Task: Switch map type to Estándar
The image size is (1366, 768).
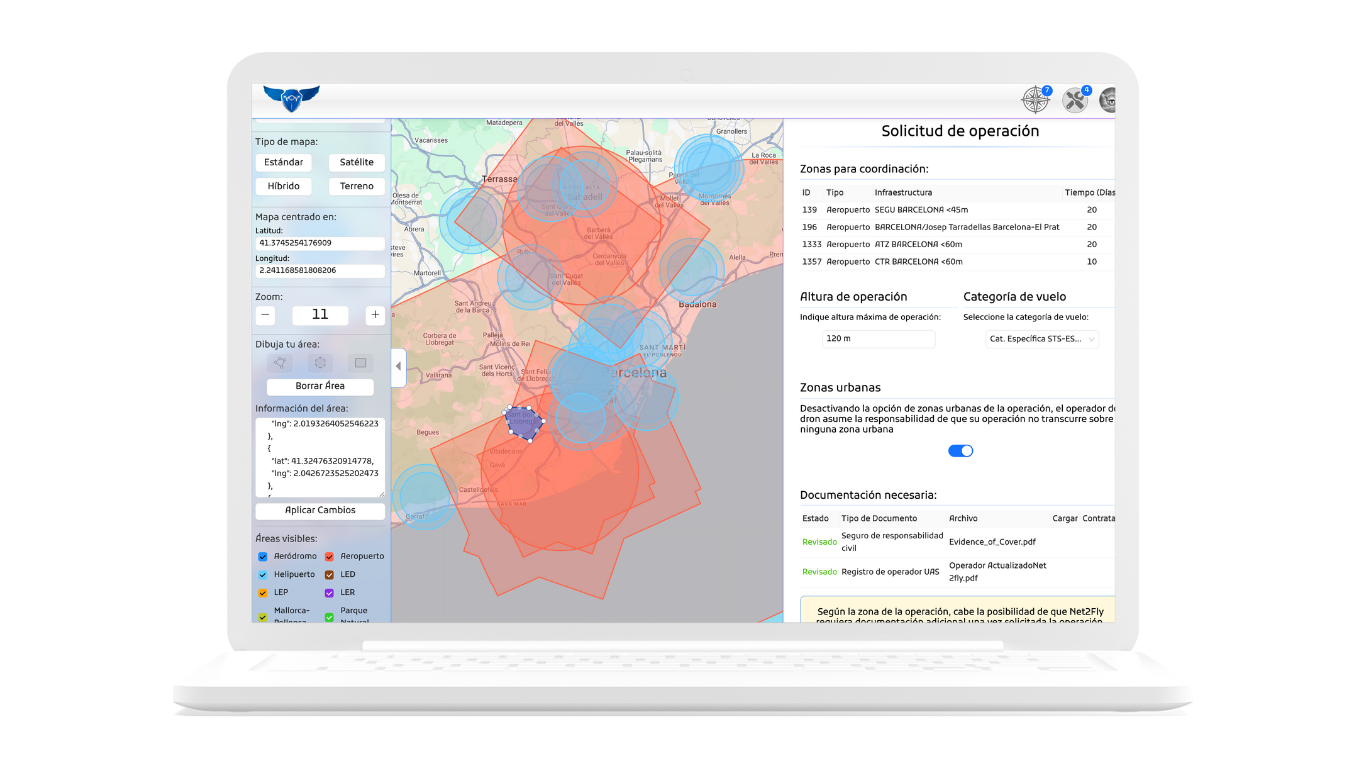Action: coord(284,162)
